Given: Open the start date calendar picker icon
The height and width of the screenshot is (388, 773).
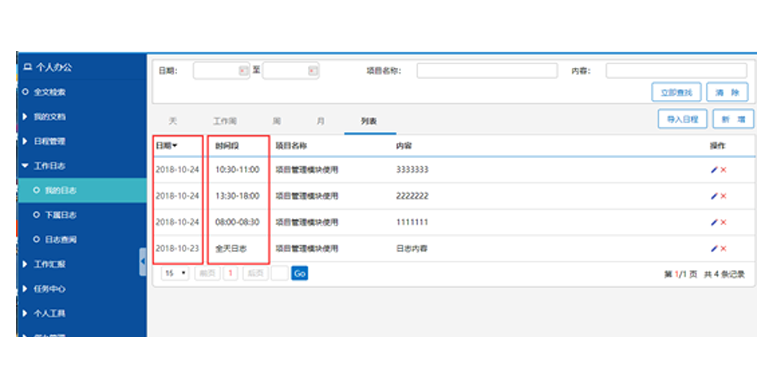Looking at the screenshot, I should pyautogui.click(x=243, y=71).
